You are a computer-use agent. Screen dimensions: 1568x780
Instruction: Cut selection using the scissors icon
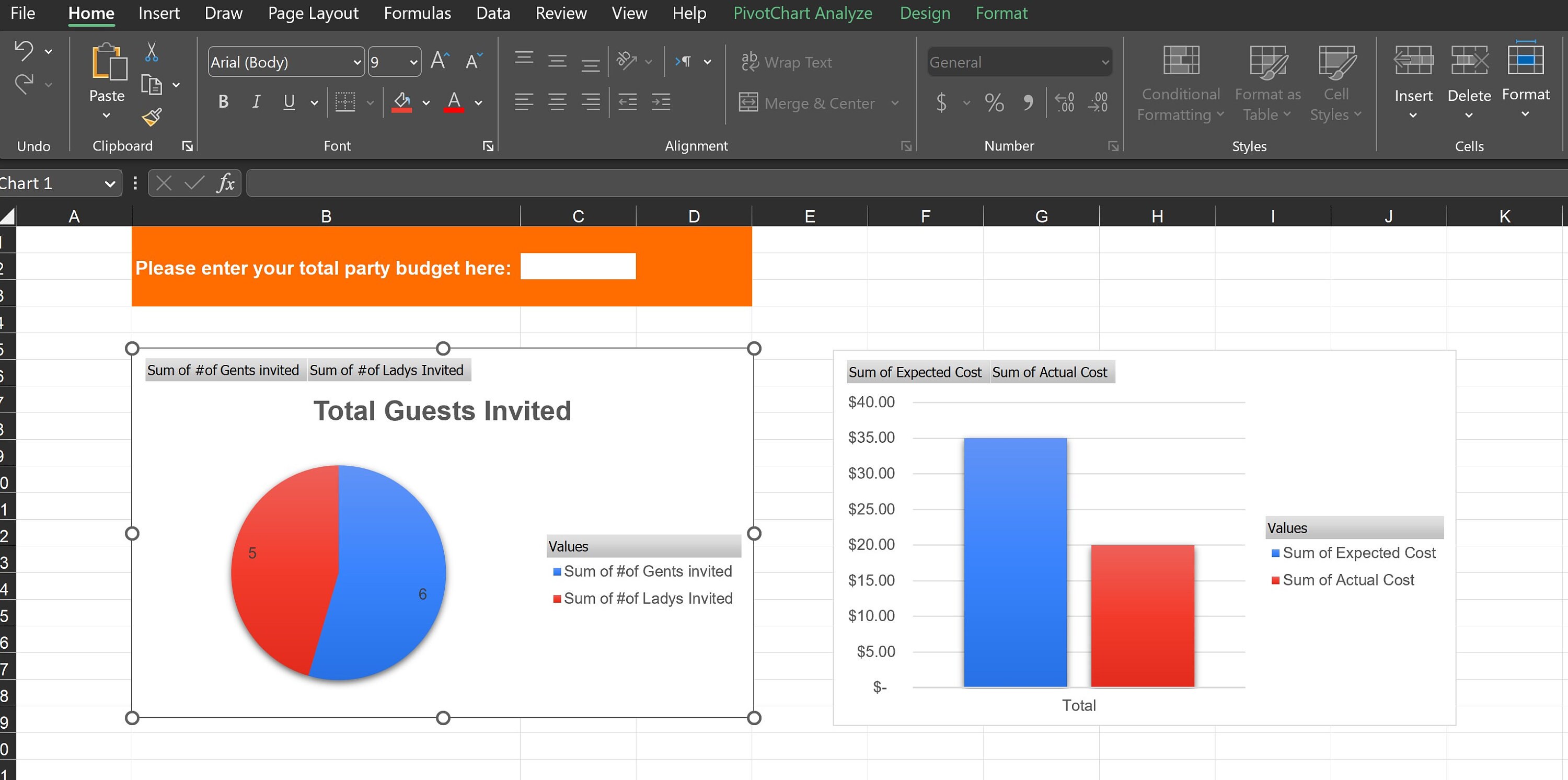152,53
